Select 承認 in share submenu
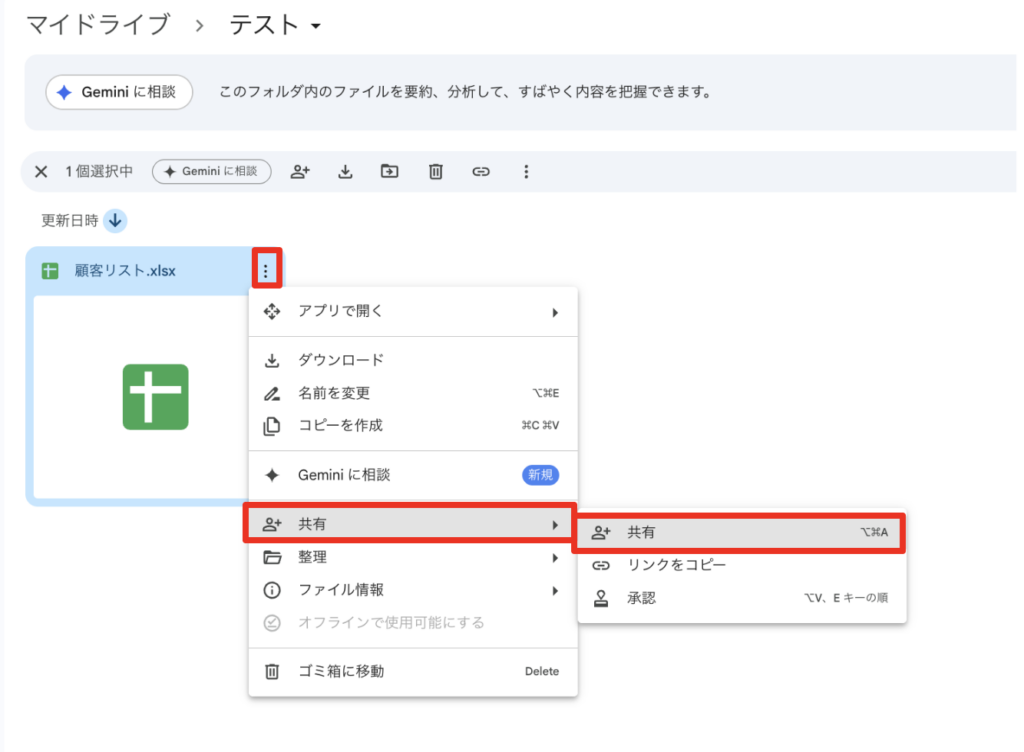1024x752 pixels. [x=742, y=598]
